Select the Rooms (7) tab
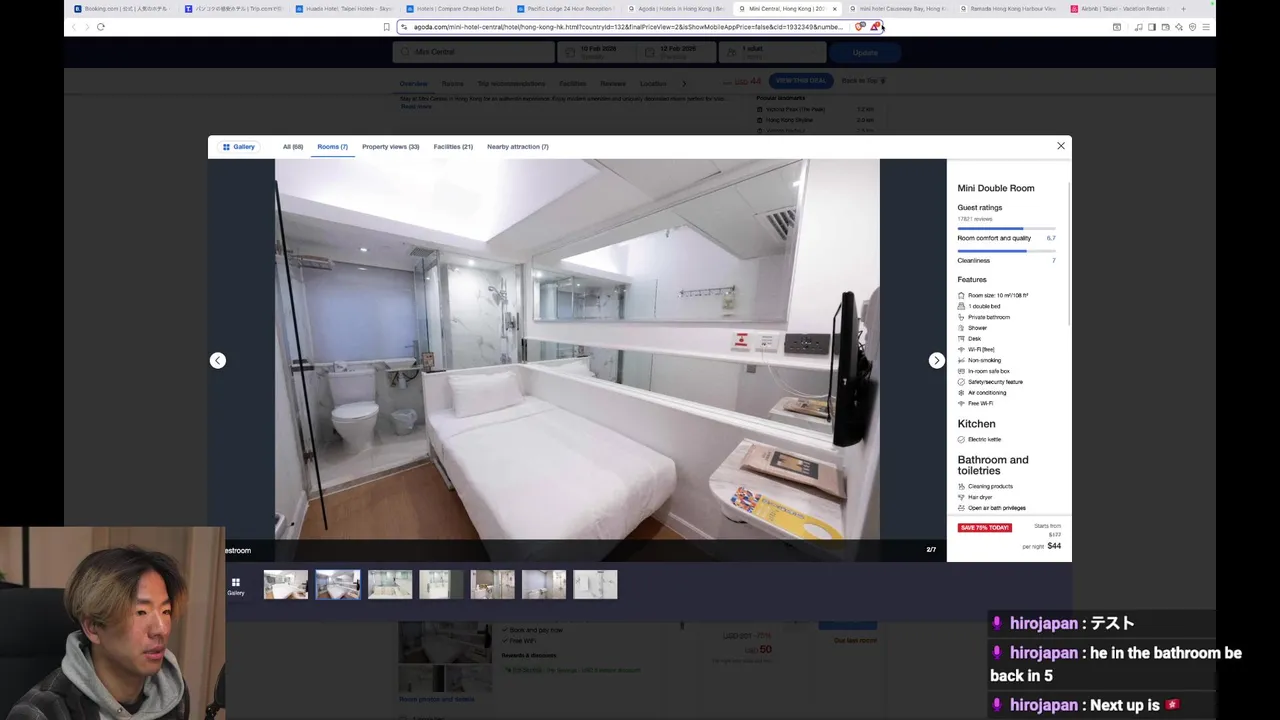The height and width of the screenshot is (720, 1280). 332,147
